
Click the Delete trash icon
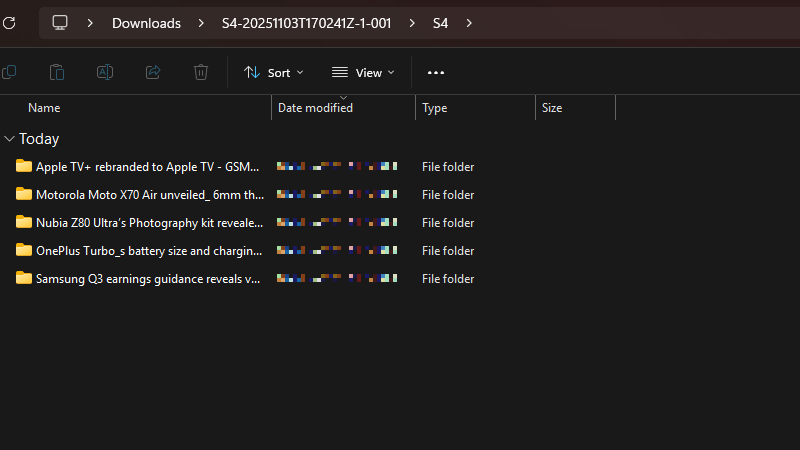point(201,72)
